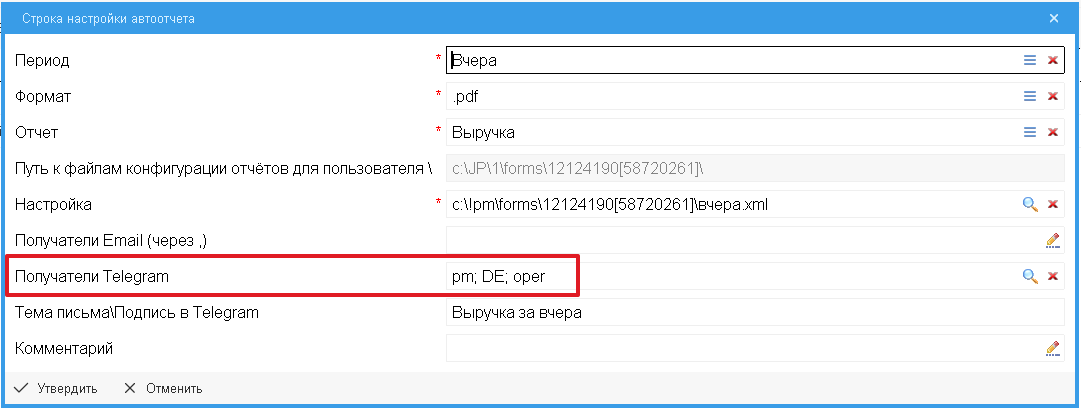Viewport: 1081px width, 409px height.
Task: Open the list menu for Формат field
Action: (x=1030, y=96)
